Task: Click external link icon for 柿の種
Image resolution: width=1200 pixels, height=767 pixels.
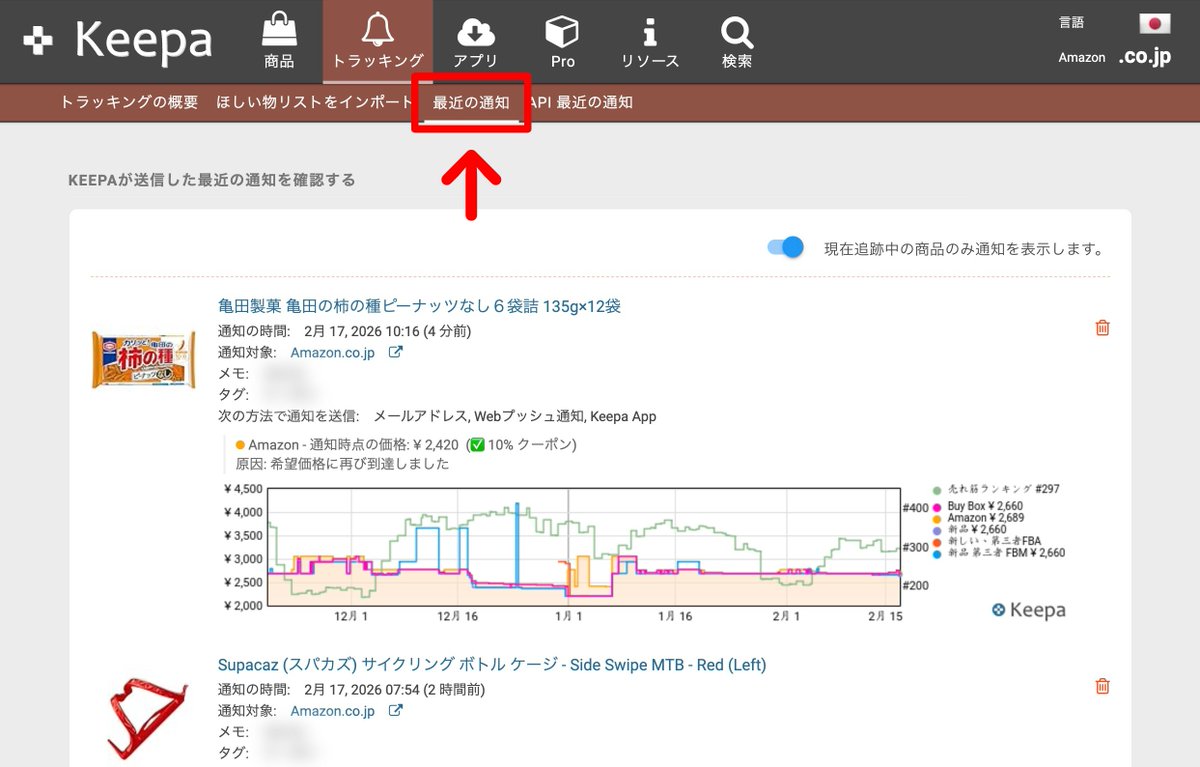Action: click(x=395, y=352)
